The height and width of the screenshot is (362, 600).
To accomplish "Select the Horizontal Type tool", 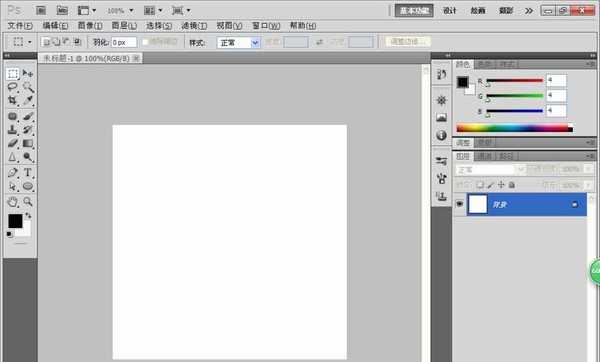I will pyautogui.click(x=28, y=173).
